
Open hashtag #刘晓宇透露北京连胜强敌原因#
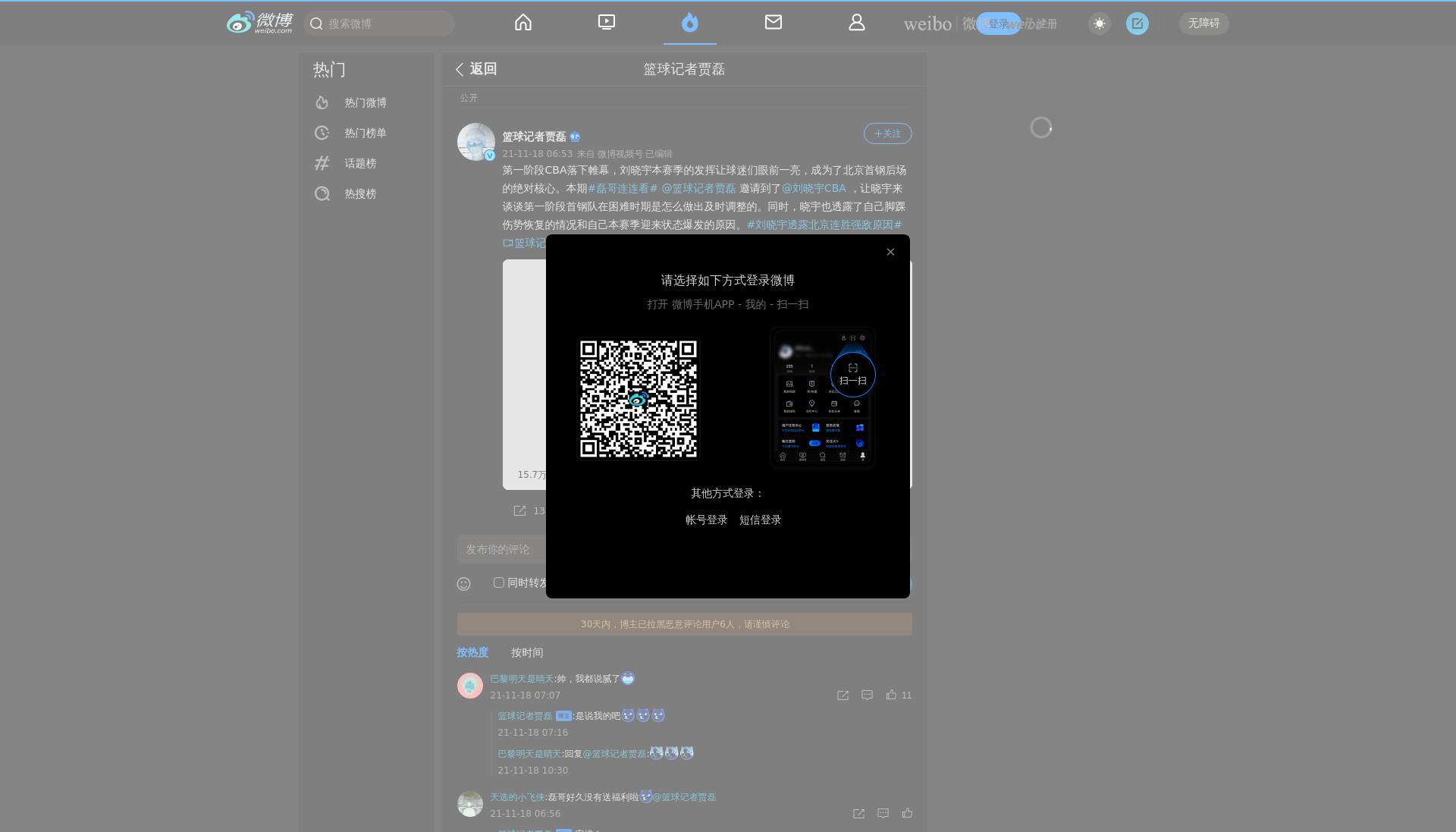824,224
